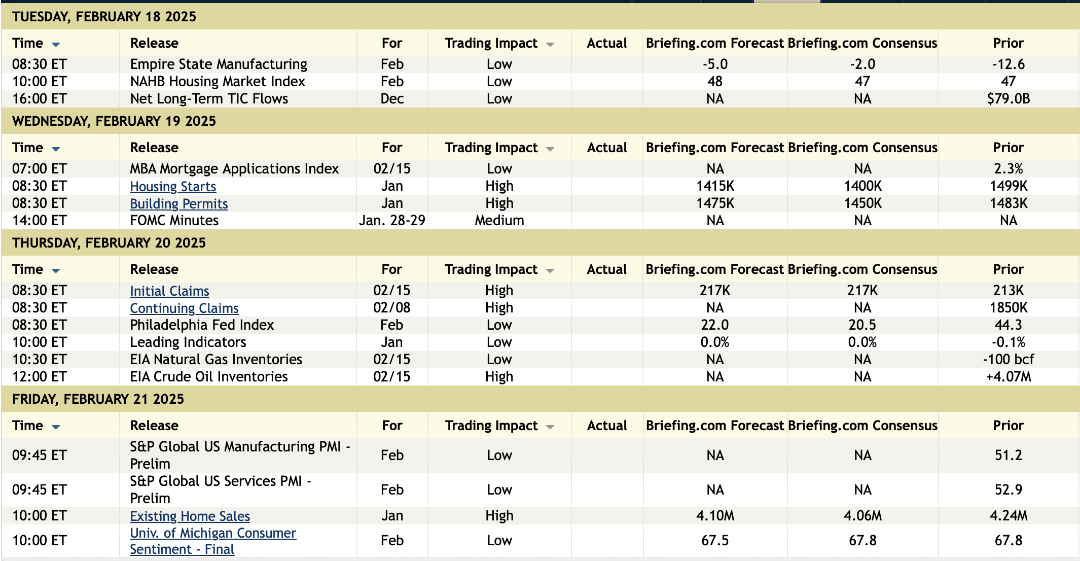Sort by Time in Wednesday February 19 section
This screenshot has width=1080, height=561.
[55, 148]
